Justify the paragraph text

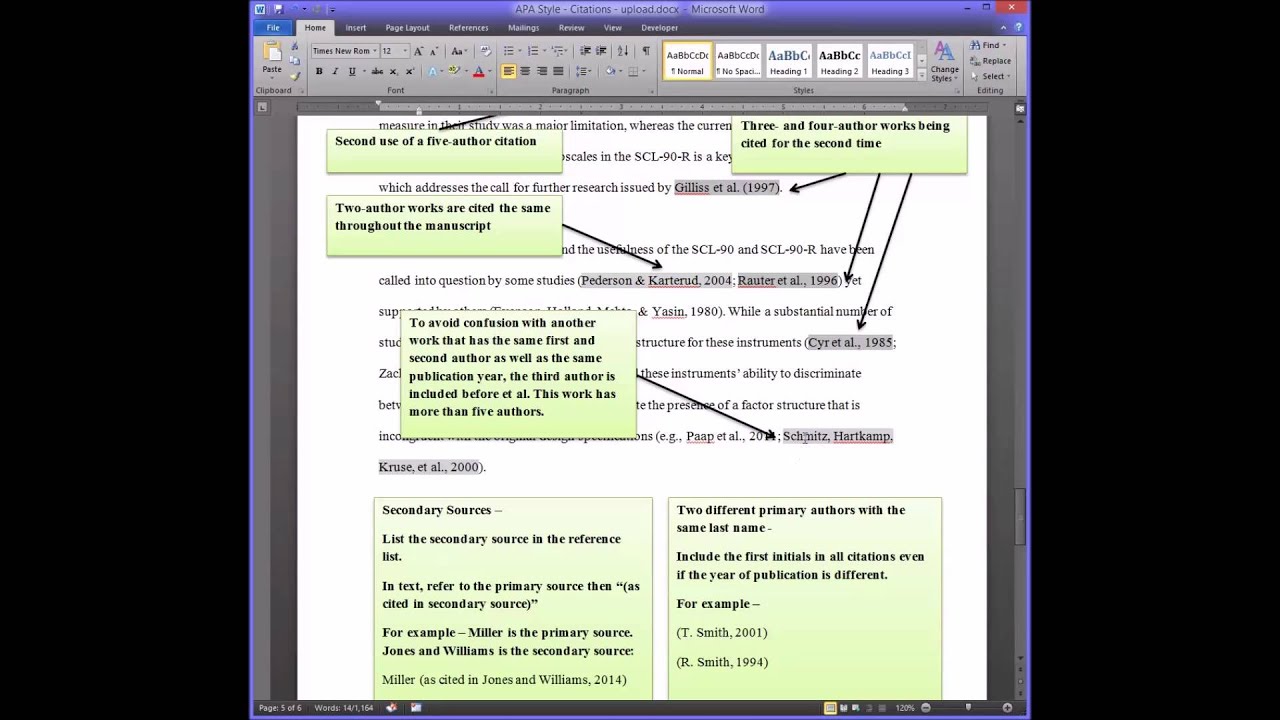558,71
